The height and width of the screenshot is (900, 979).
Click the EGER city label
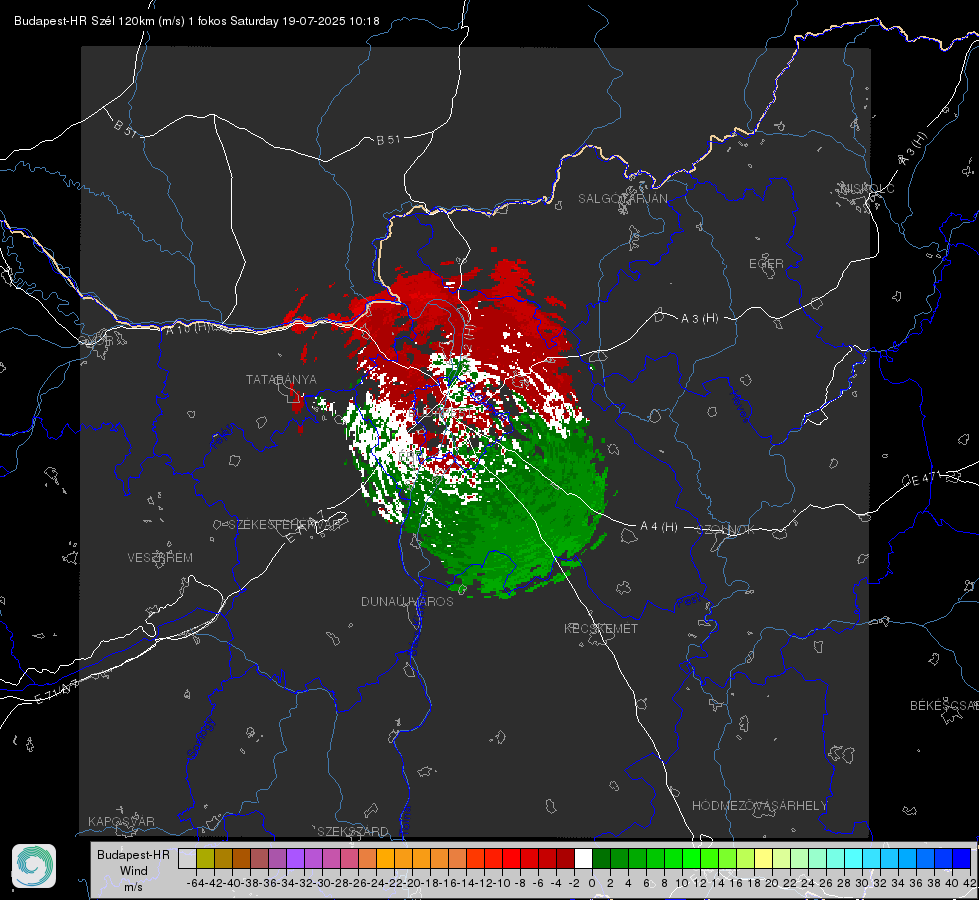pyautogui.click(x=766, y=264)
